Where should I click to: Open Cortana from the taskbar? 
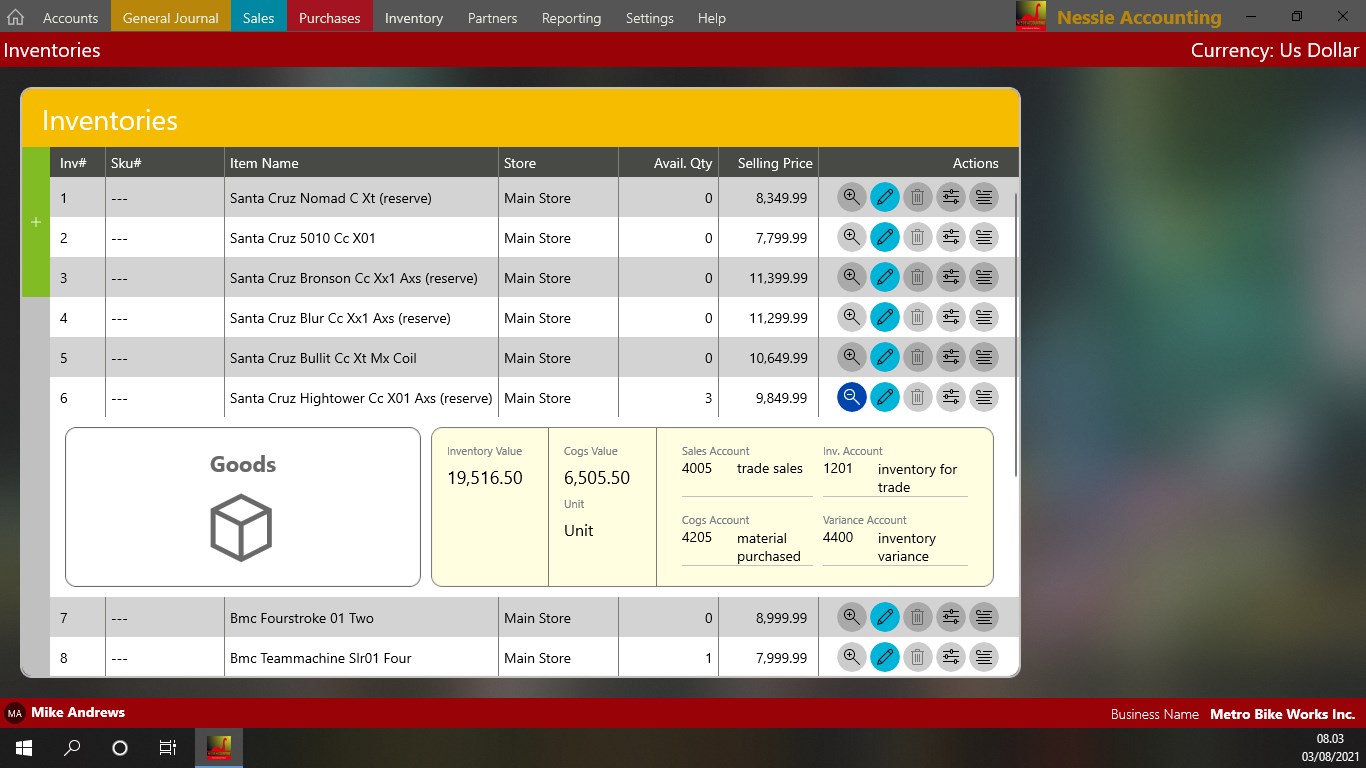click(120, 748)
